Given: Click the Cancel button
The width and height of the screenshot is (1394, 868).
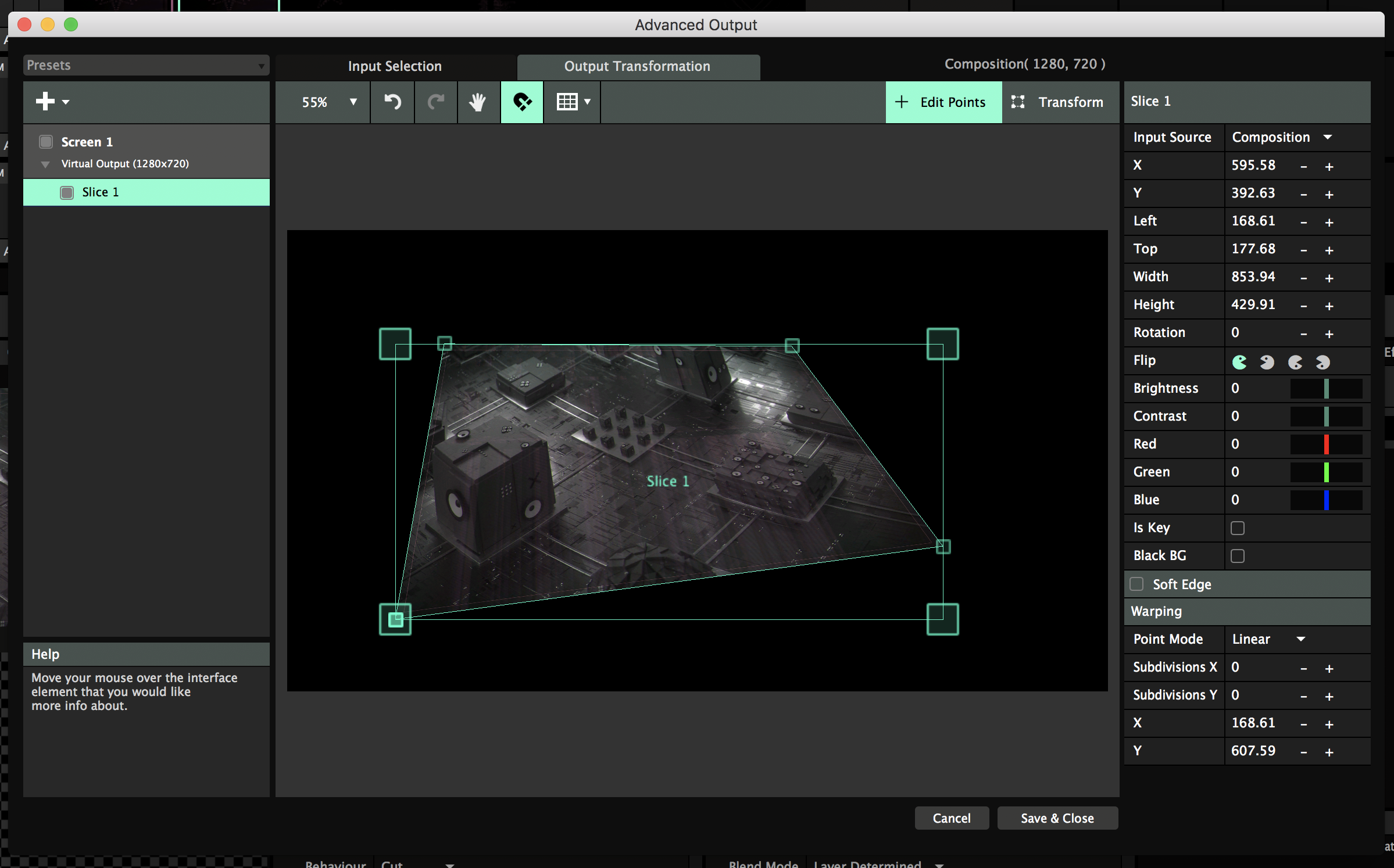Looking at the screenshot, I should tap(951, 818).
